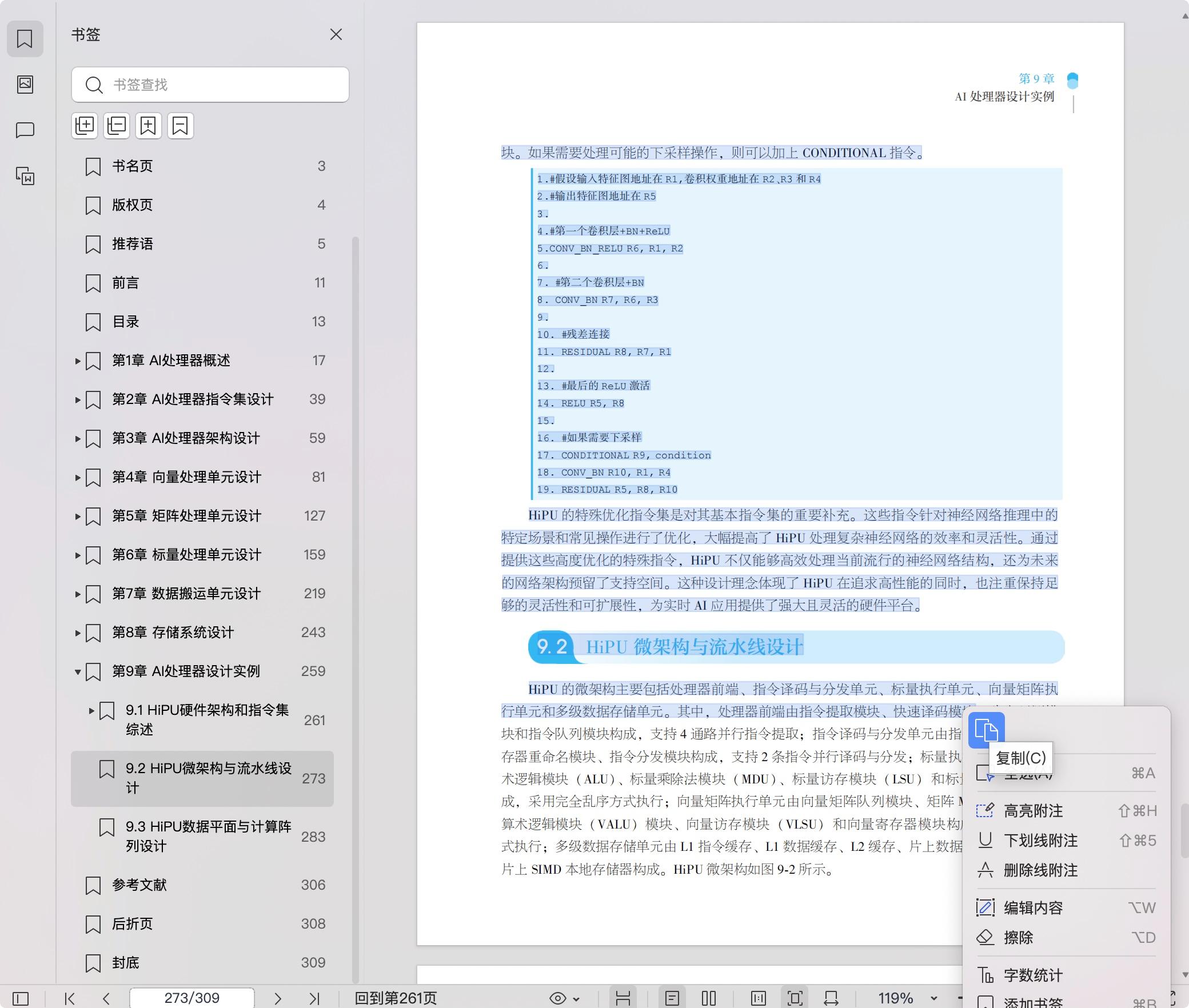The height and width of the screenshot is (1008, 1189).
Task: Toggle single page view mode
Action: tap(672, 998)
